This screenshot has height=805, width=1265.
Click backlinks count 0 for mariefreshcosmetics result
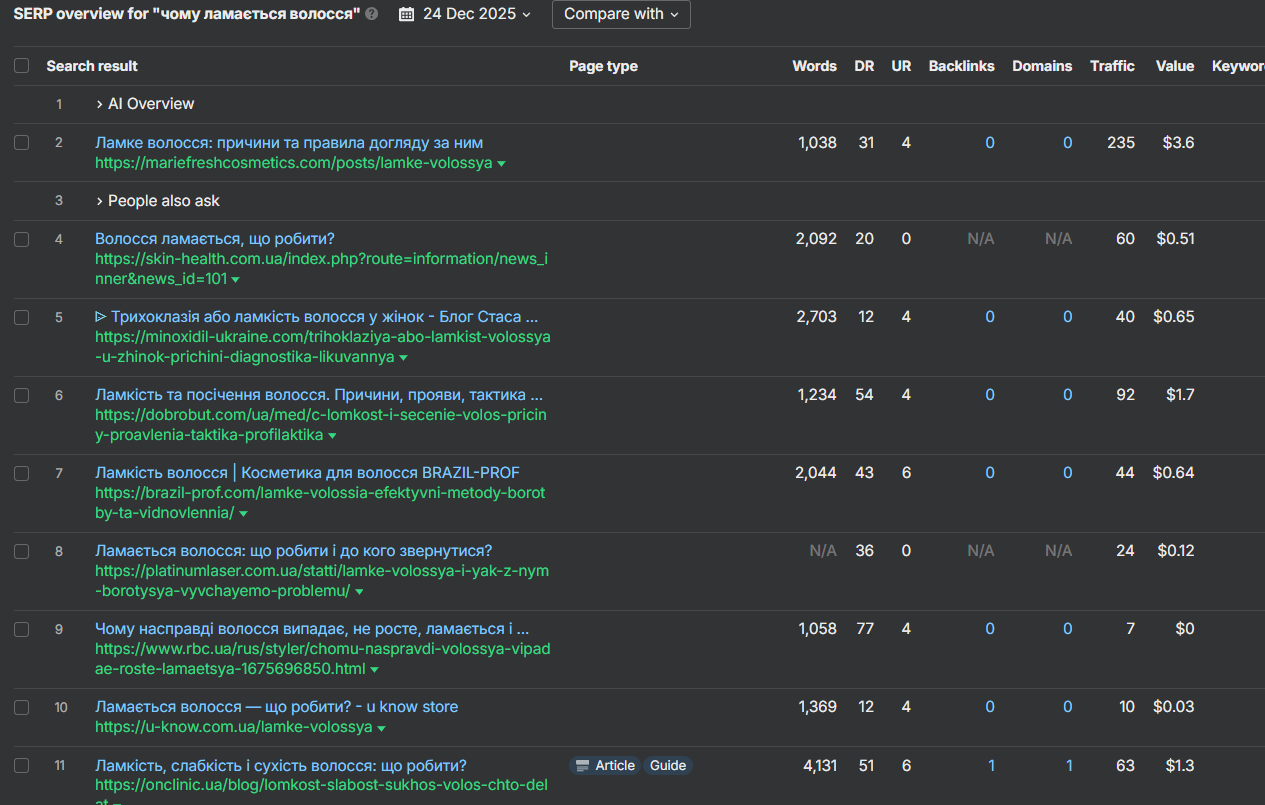pos(990,143)
